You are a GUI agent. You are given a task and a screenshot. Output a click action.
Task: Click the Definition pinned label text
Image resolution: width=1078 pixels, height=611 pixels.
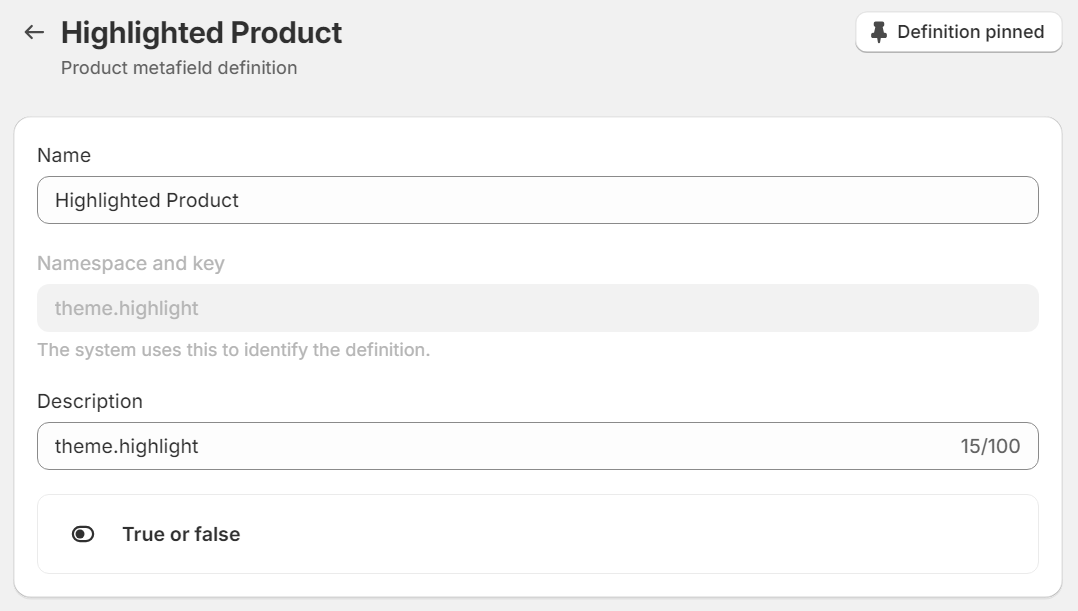click(x=971, y=32)
